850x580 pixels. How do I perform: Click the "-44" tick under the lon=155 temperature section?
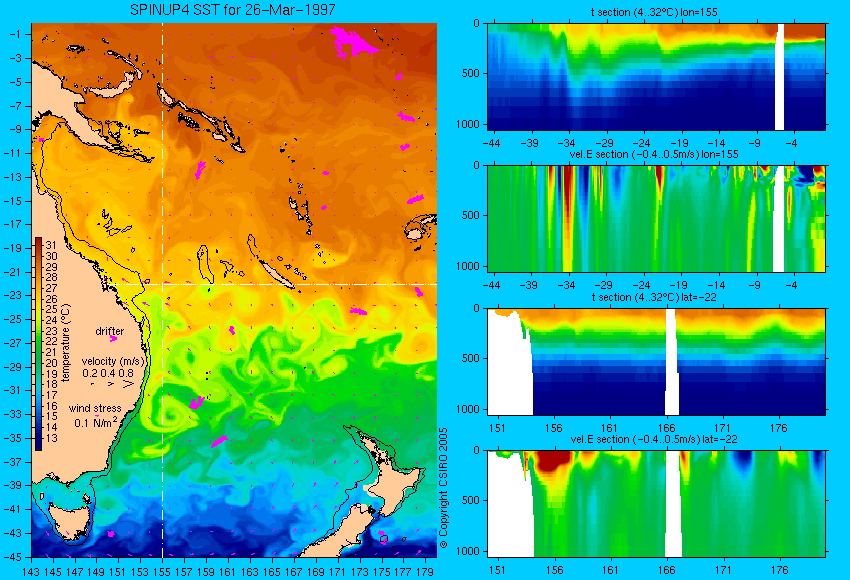pos(491,143)
